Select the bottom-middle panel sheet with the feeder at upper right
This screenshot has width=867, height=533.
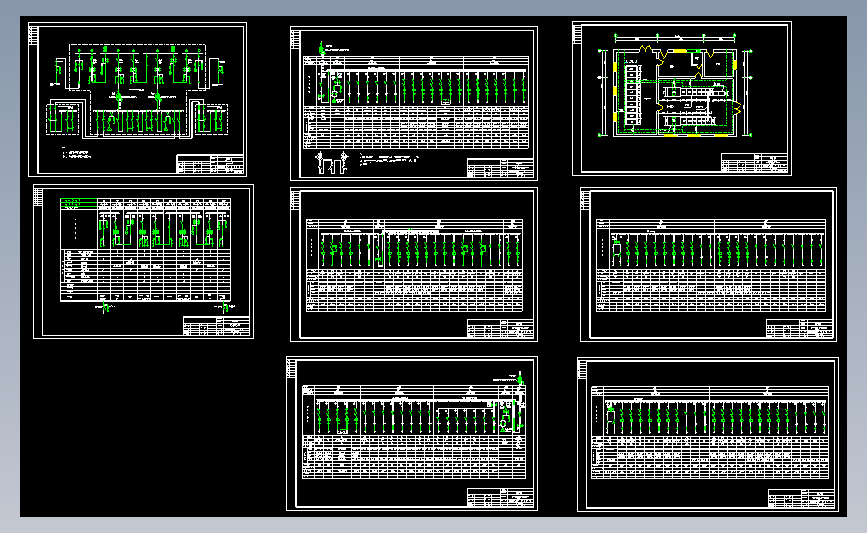tap(412, 433)
